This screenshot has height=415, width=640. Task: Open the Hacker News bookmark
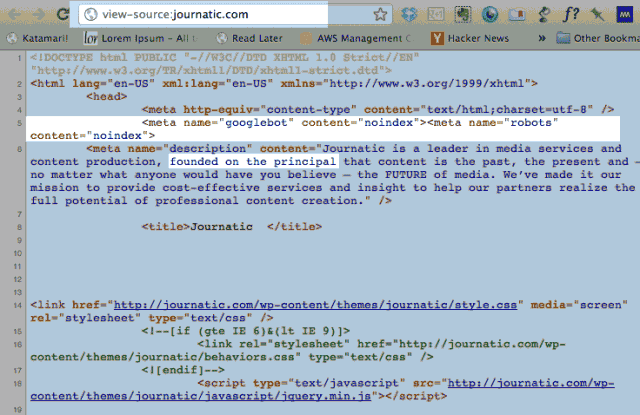point(470,38)
